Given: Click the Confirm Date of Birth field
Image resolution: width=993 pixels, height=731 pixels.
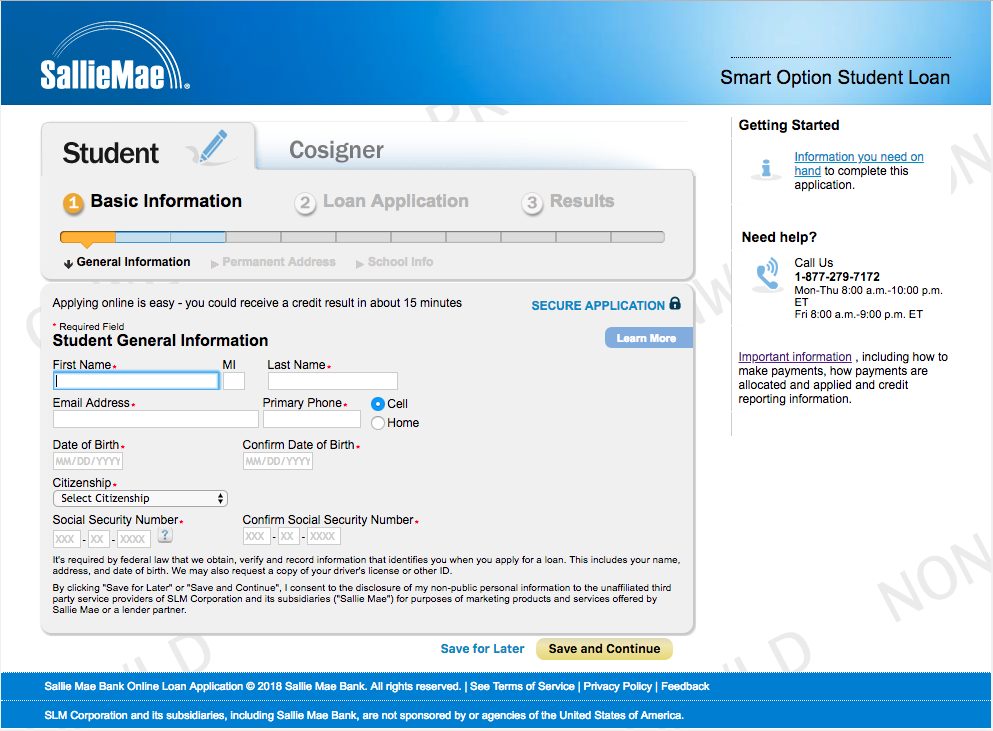Looking at the screenshot, I should pos(278,461).
